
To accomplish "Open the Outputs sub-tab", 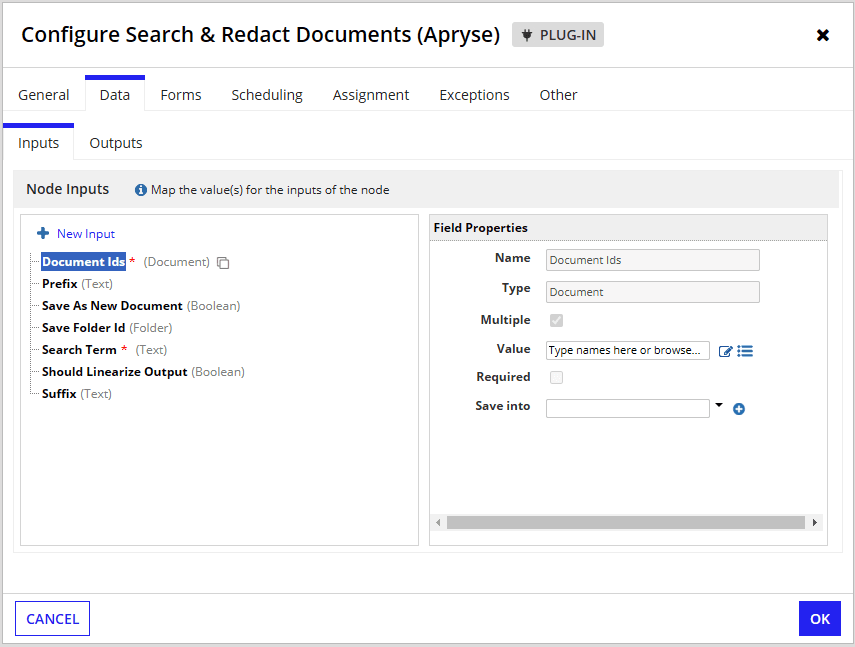I will coord(116,143).
